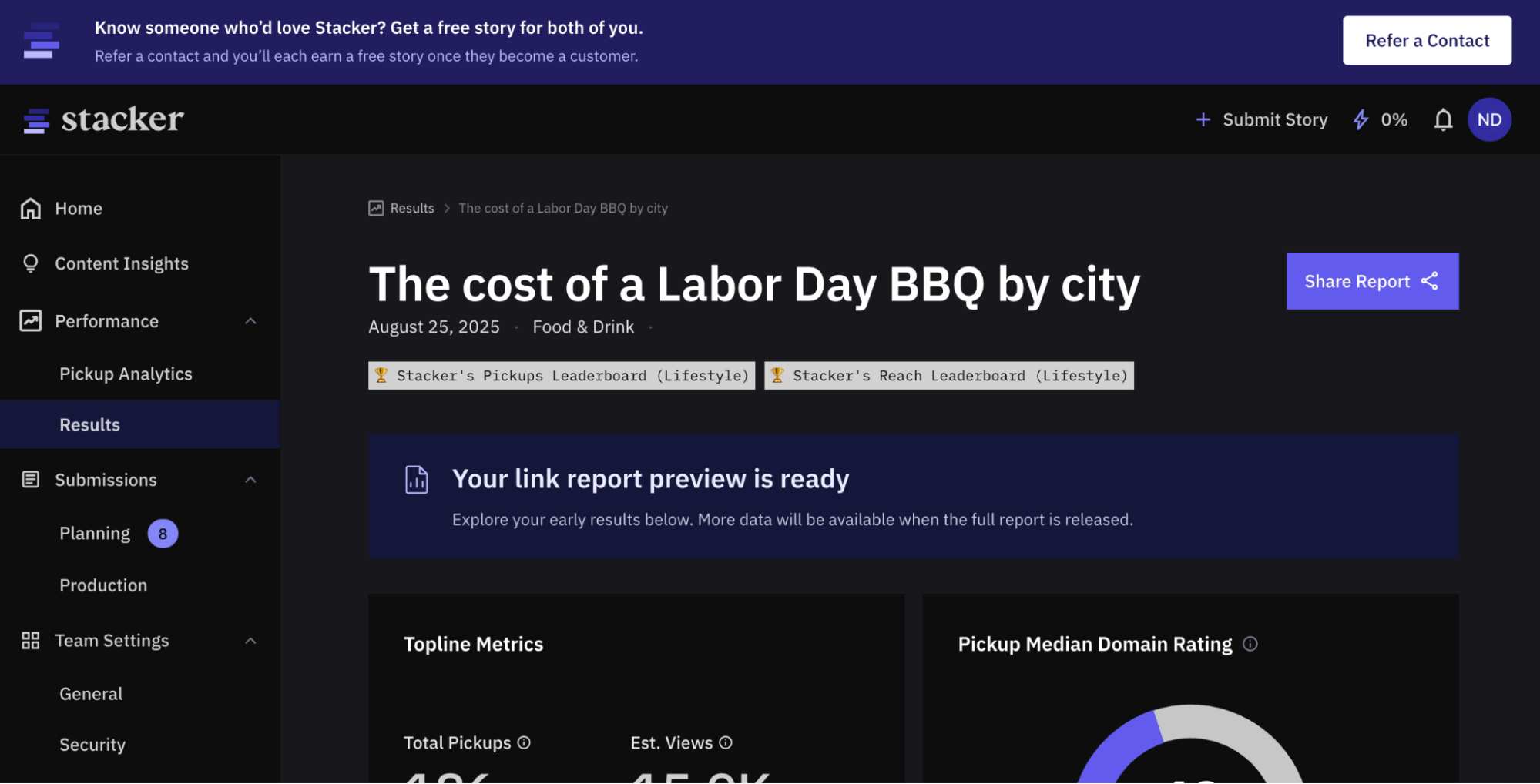
Task: Collapse the Performance section chevron
Action: (x=250, y=321)
